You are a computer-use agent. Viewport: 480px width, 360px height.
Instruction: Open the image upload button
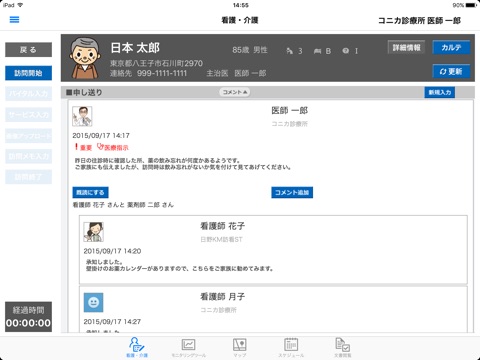click(28, 136)
